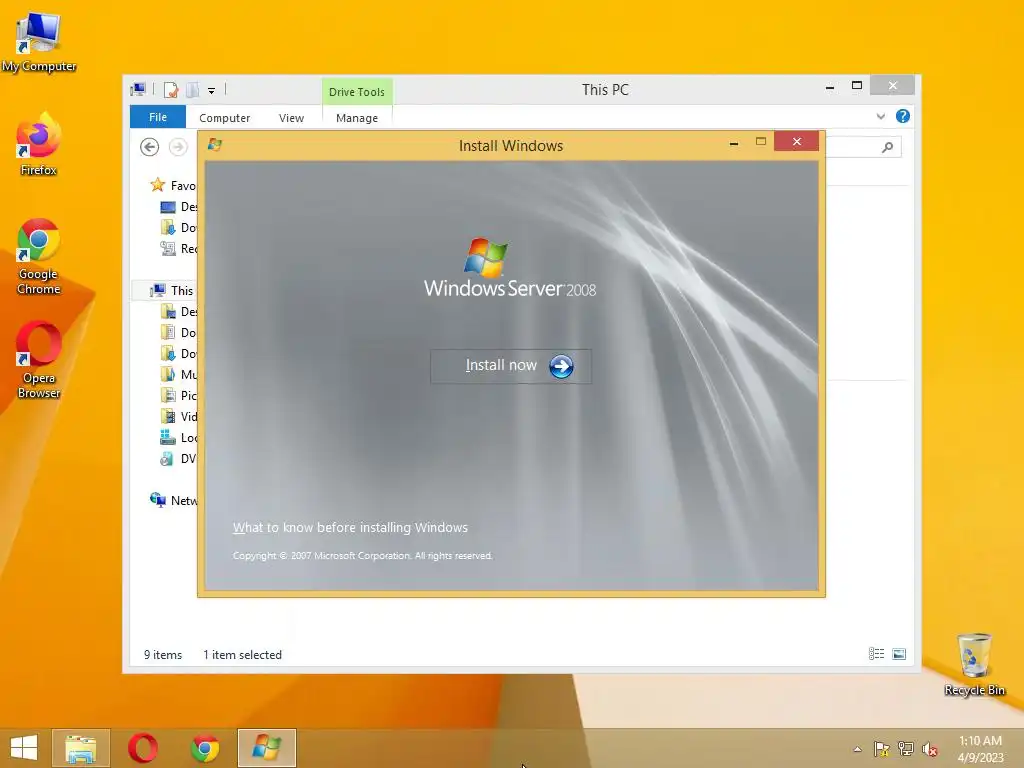Switch to the View ribbon tab
Screen dimensions: 1024x768
pyautogui.click(x=291, y=118)
